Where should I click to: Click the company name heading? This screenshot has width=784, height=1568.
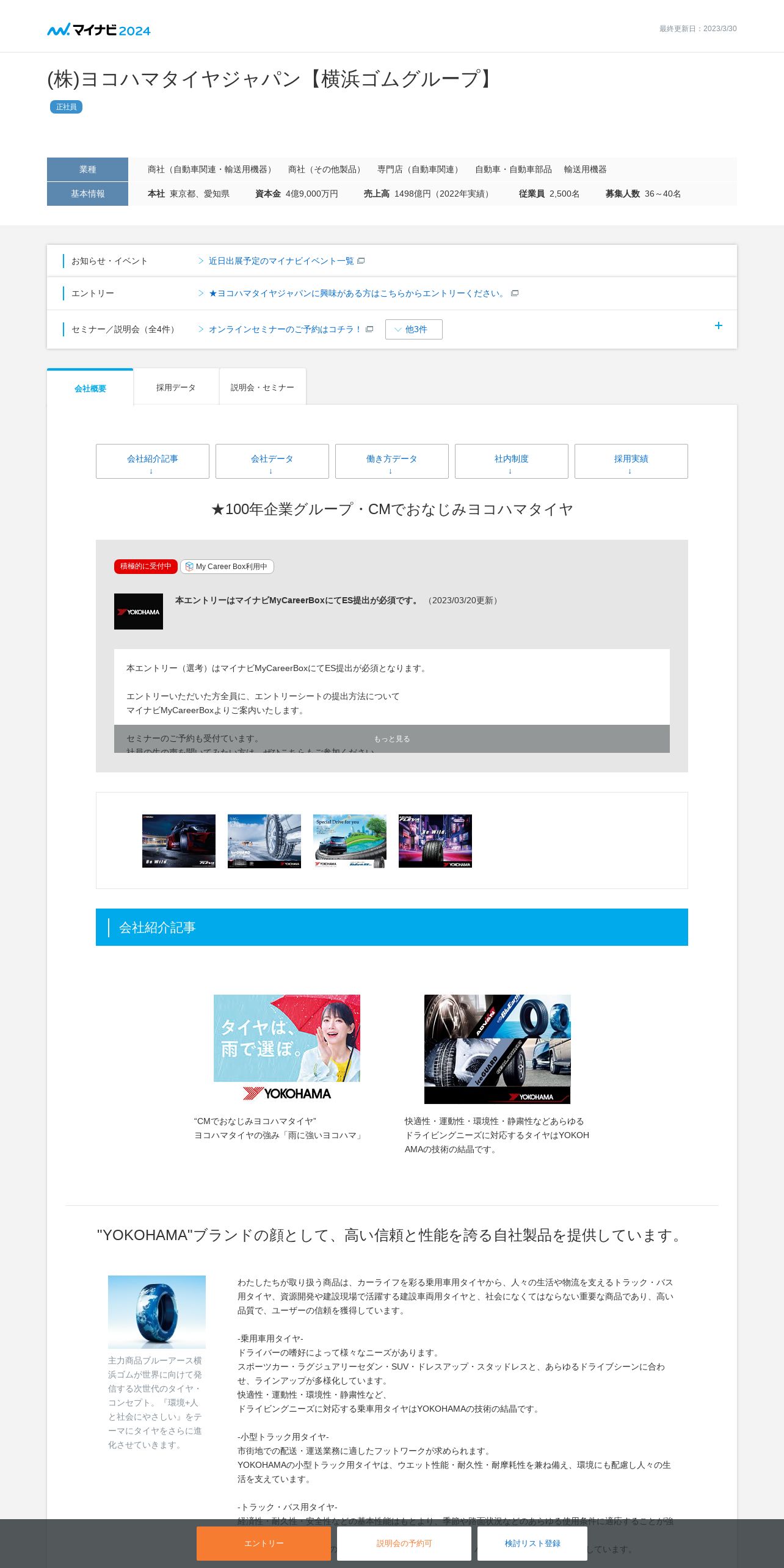[273, 79]
